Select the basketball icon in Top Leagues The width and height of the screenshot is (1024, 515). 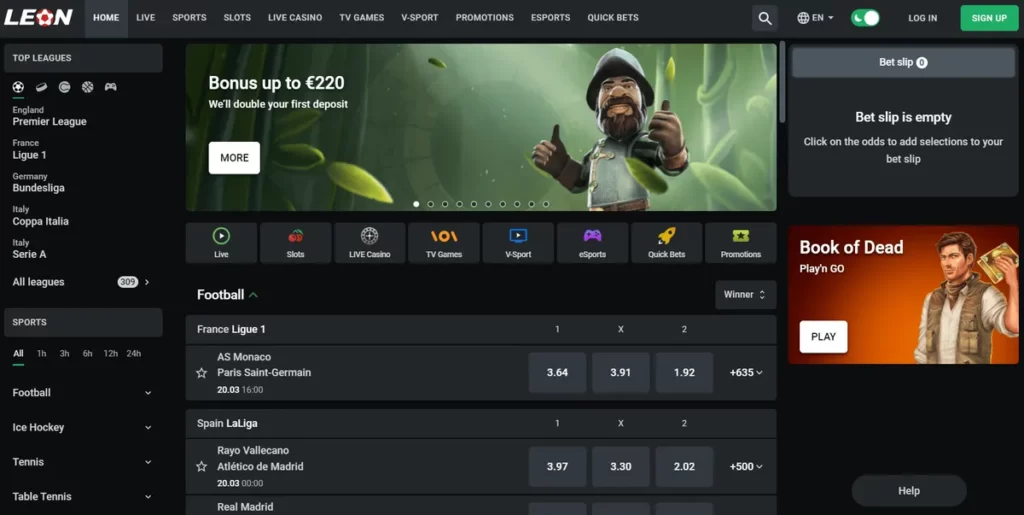tap(87, 87)
